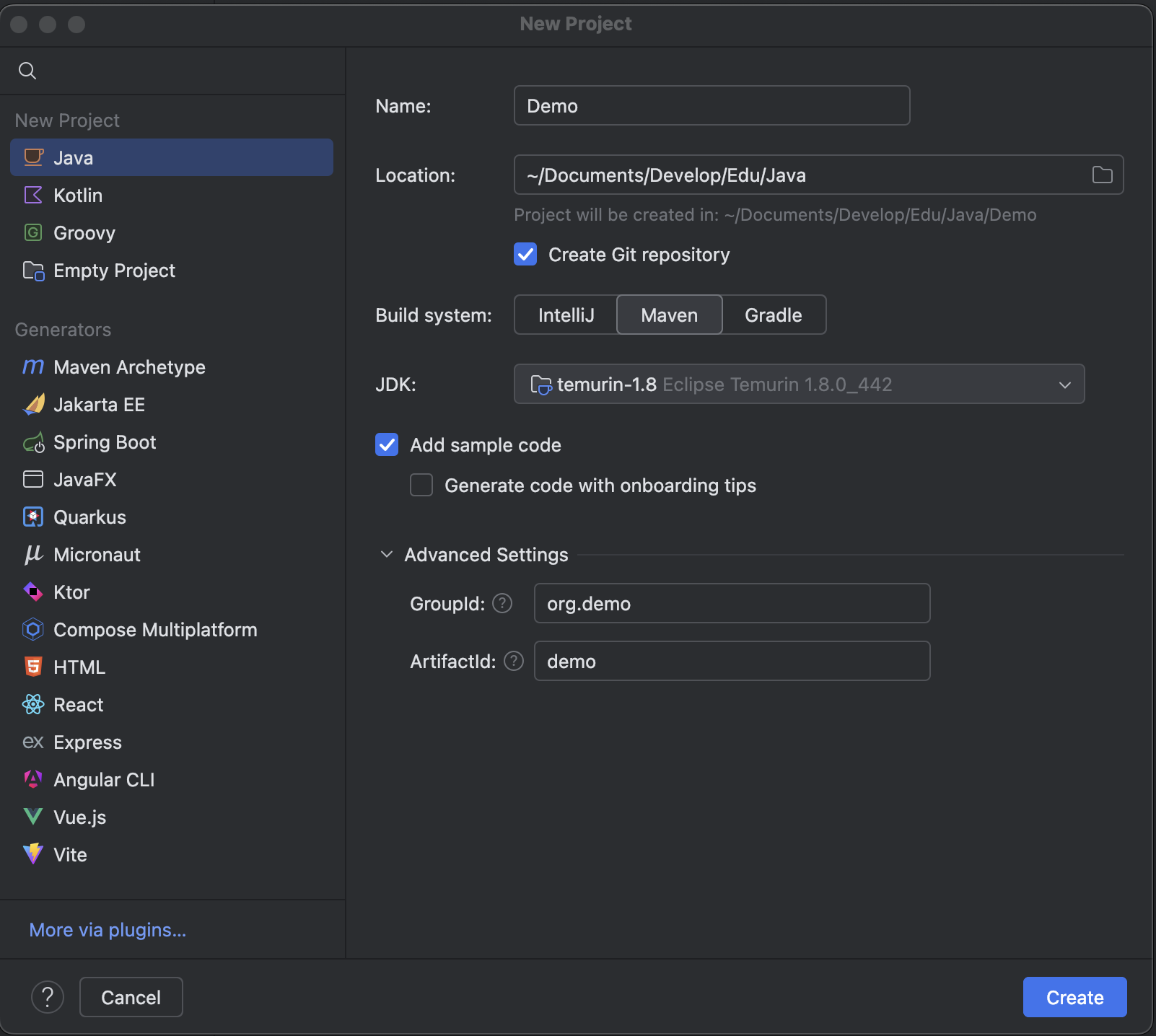
Task: Choose Maven build system
Action: (670, 315)
